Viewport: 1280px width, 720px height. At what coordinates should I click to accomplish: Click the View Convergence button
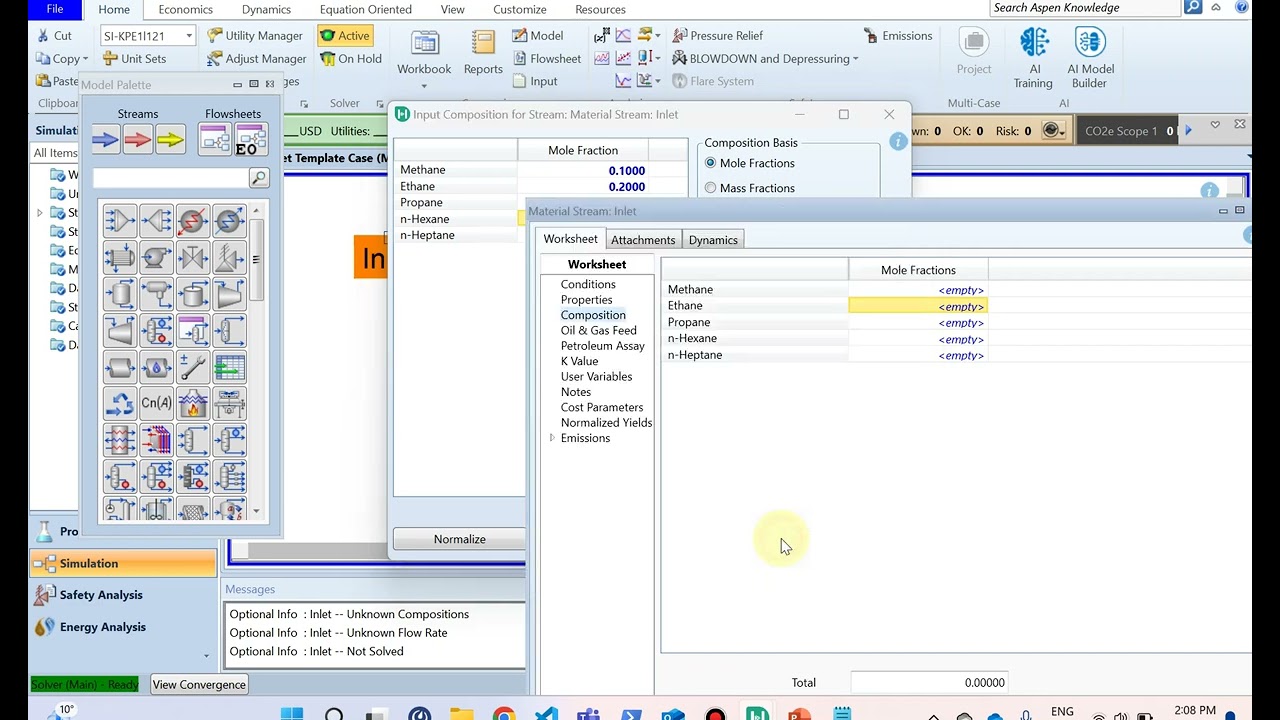(x=199, y=685)
